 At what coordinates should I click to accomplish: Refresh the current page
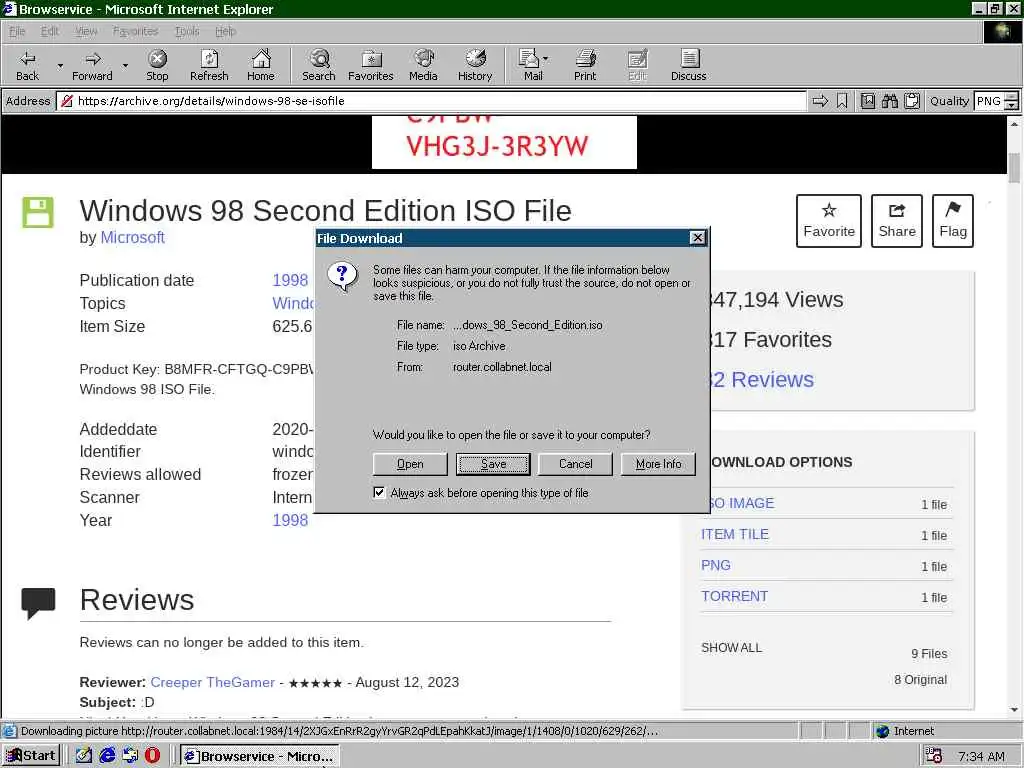[x=209, y=65]
